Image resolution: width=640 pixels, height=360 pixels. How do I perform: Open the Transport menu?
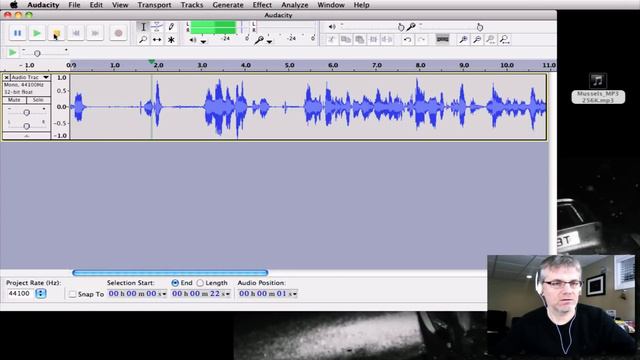pyautogui.click(x=154, y=5)
